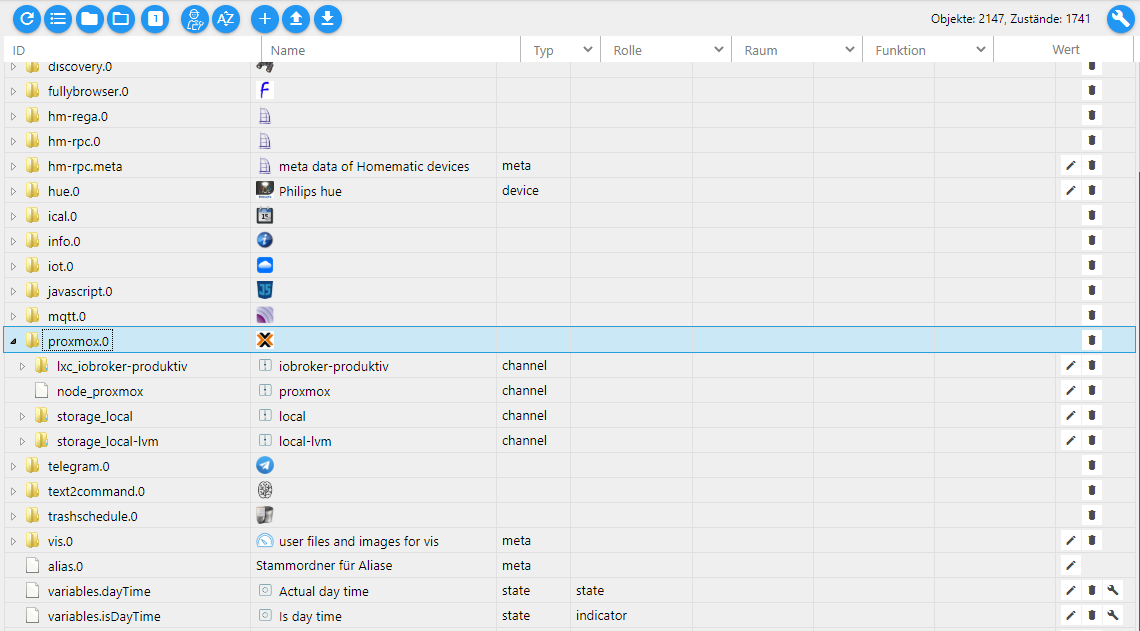Toggle the list view mode button
This screenshot has height=631, width=1140.
point(58,18)
